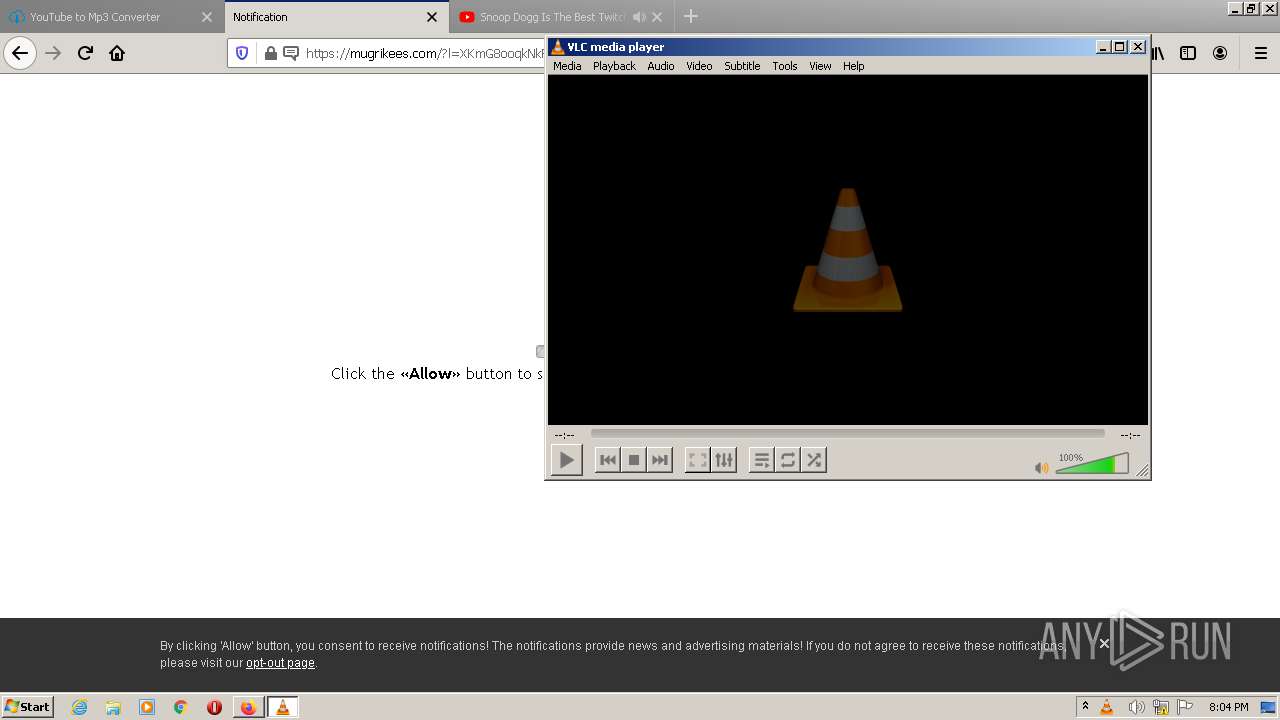Launch Chrome from taskbar

coord(180,707)
